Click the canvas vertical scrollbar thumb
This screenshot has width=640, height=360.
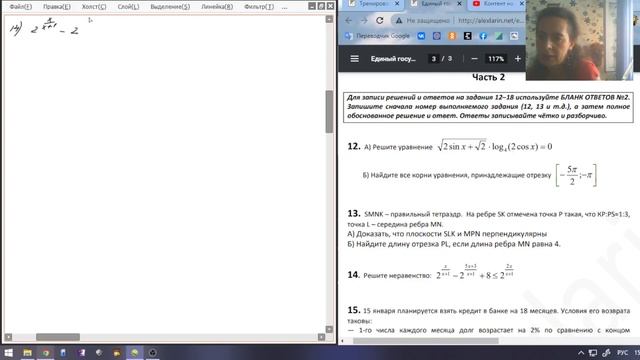[329, 111]
